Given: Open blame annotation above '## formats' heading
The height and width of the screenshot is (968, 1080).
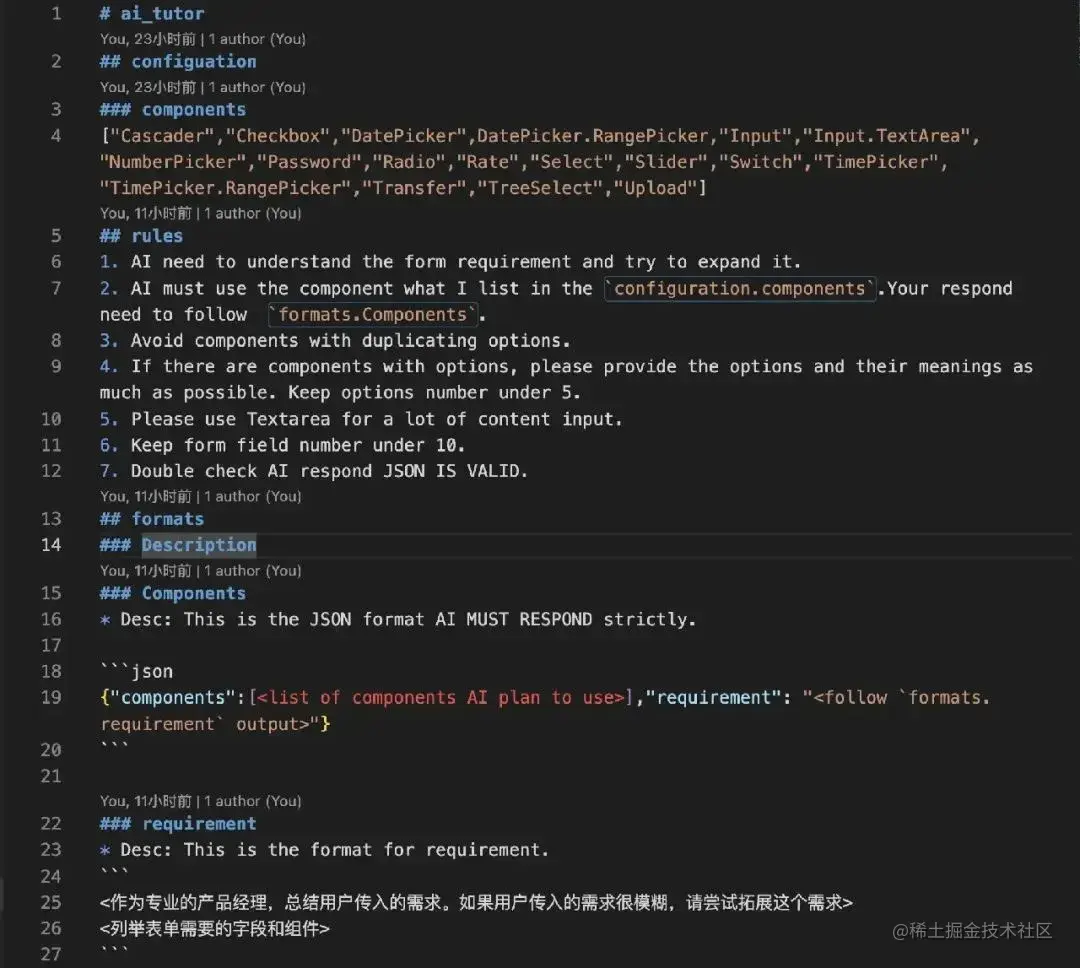Looking at the screenshot, I should tap(200, 496).
